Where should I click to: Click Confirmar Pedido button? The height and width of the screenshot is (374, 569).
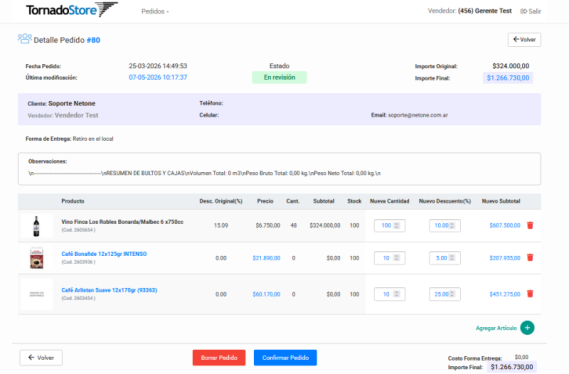coord(285,358)
